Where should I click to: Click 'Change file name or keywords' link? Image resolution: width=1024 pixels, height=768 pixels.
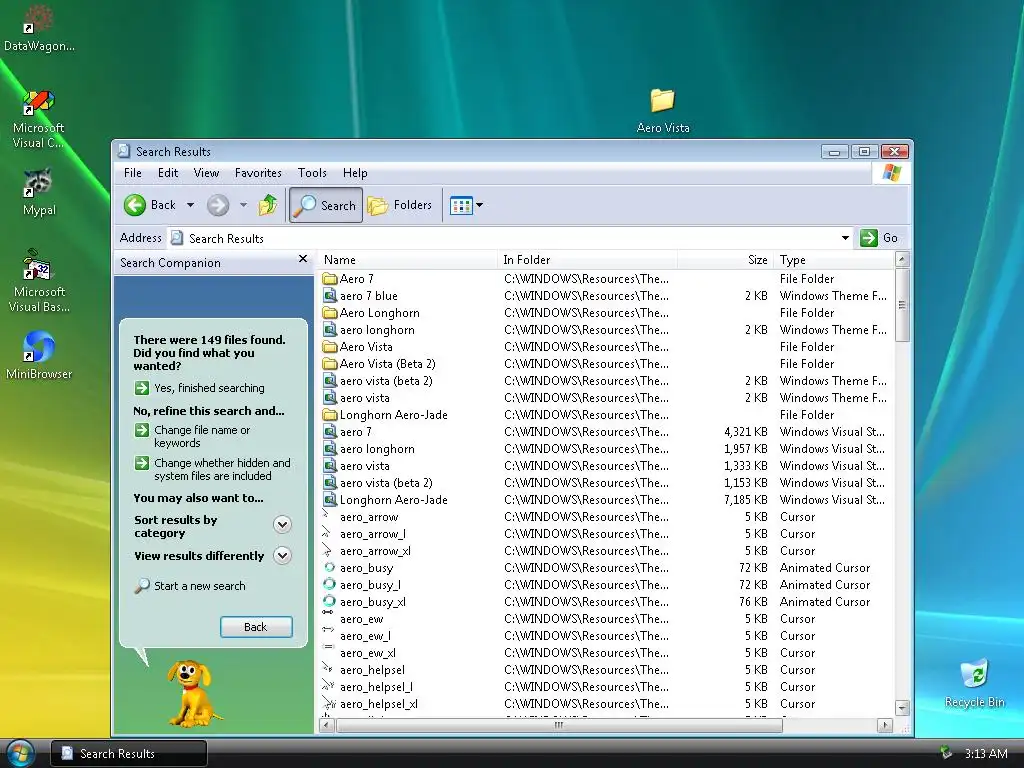[202, 436]
